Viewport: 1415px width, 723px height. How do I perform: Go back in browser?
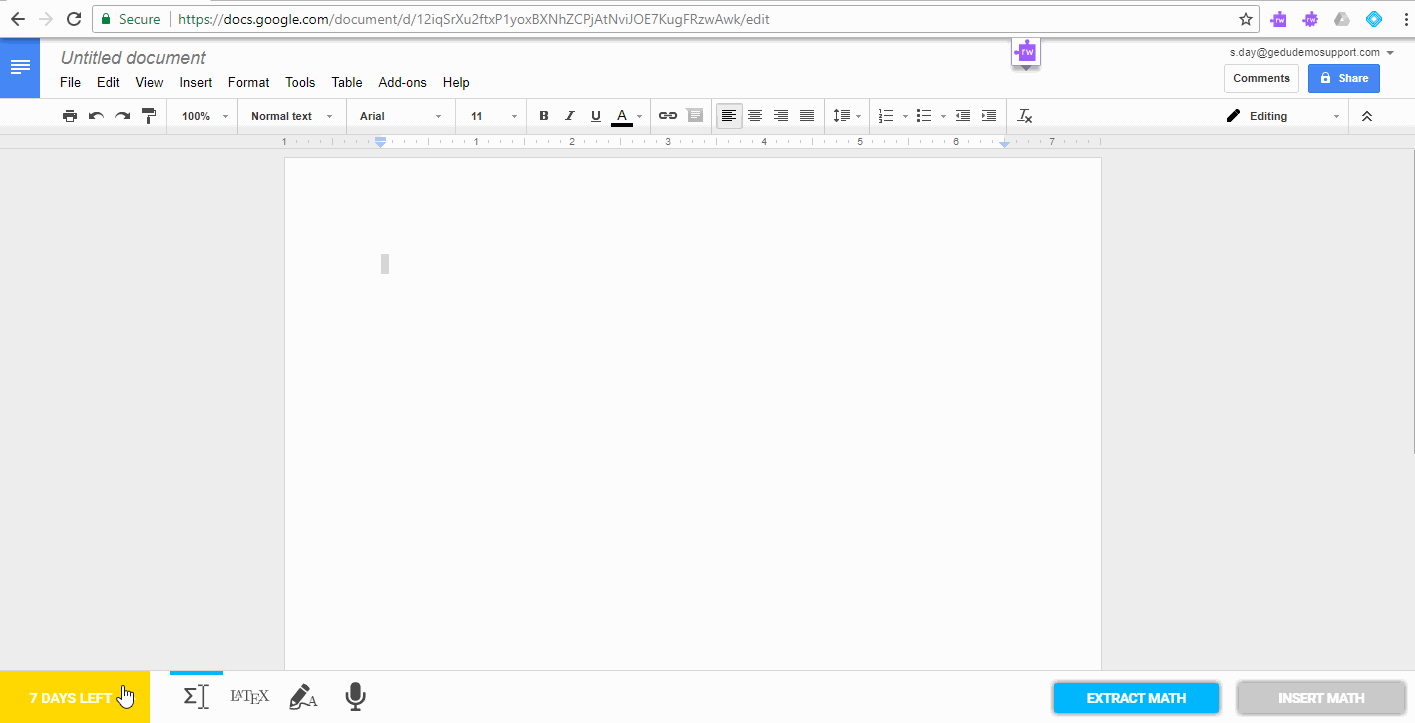[18, 19]
